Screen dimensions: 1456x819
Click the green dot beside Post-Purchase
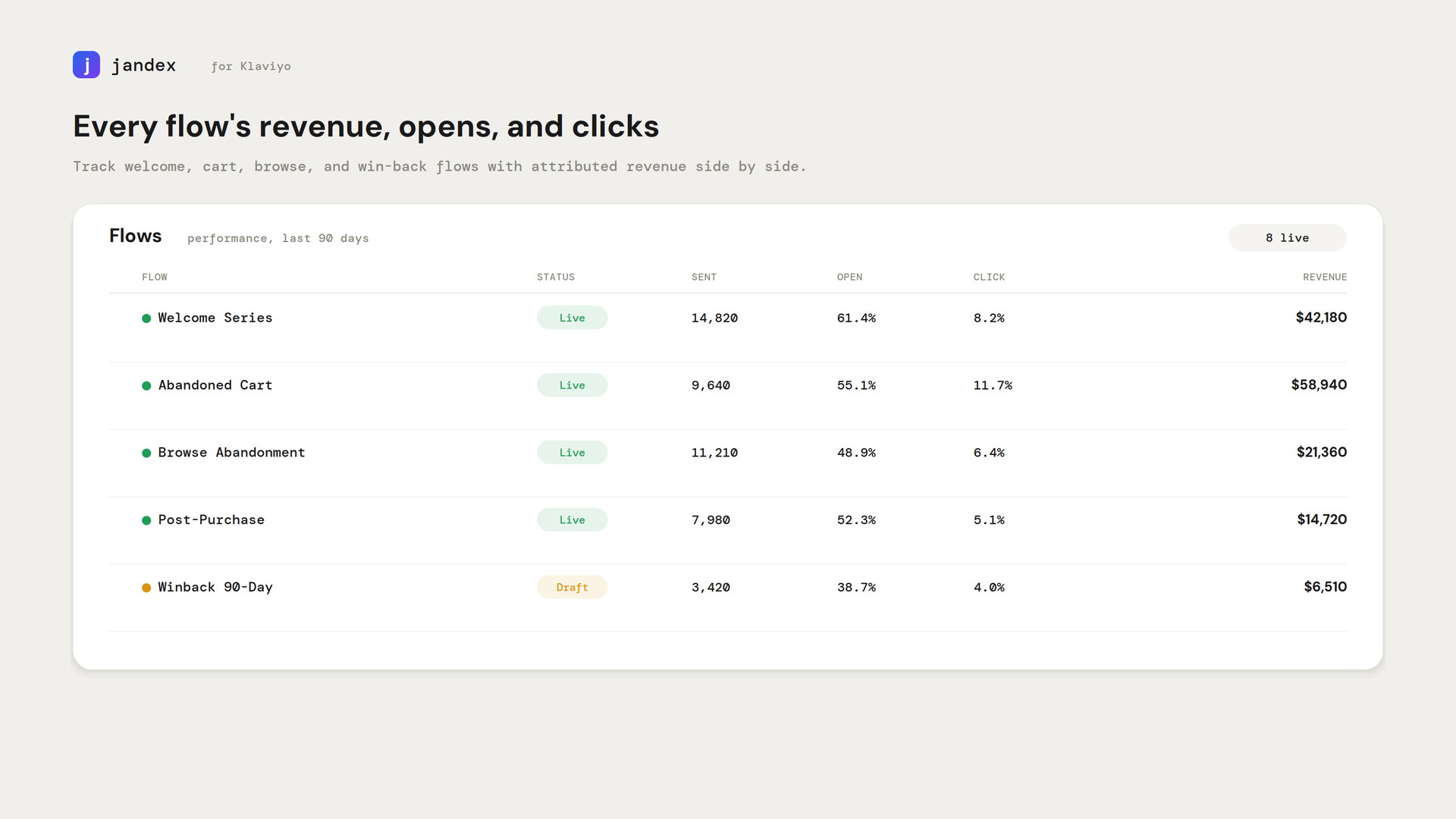tap(146, 520)
